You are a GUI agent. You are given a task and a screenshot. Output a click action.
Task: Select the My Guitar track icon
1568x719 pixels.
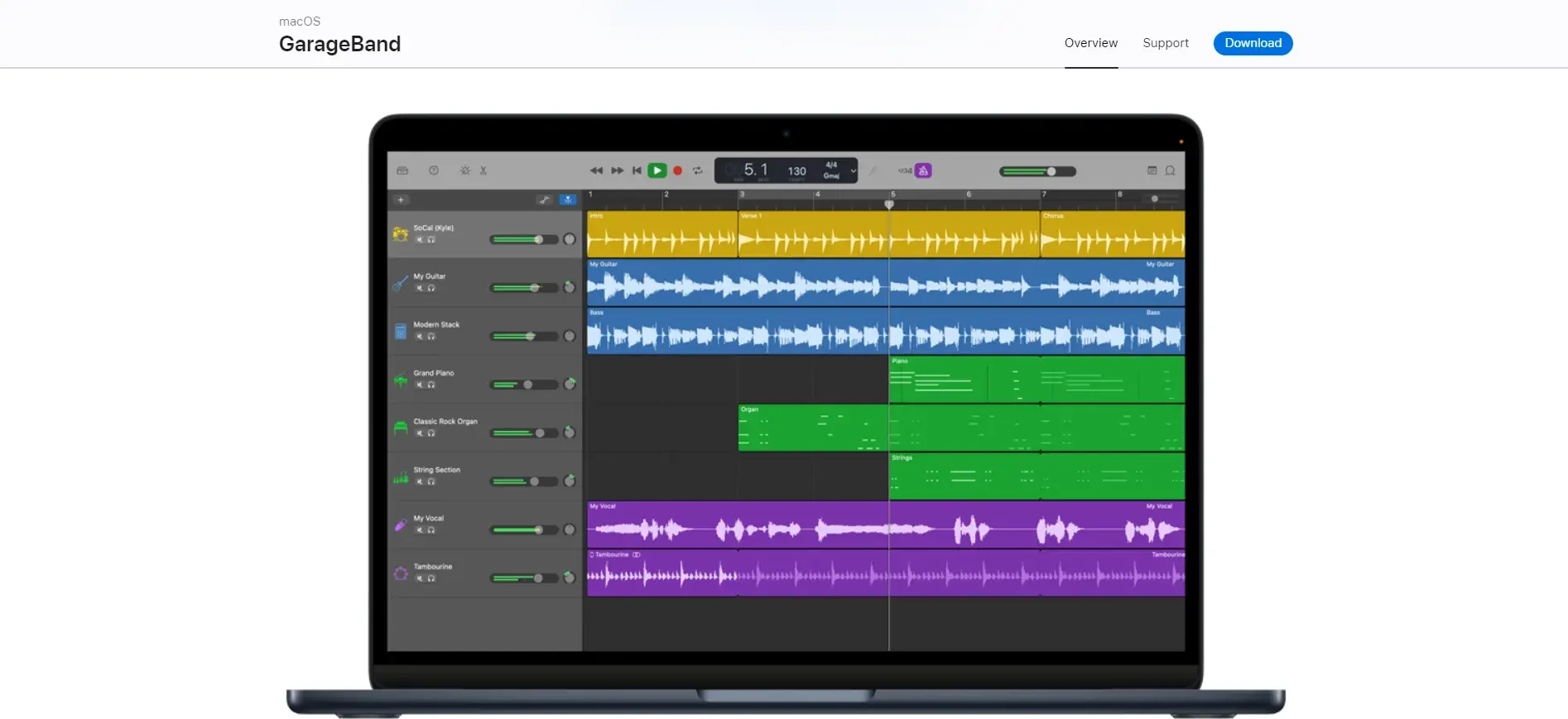(x=401, y=283)
